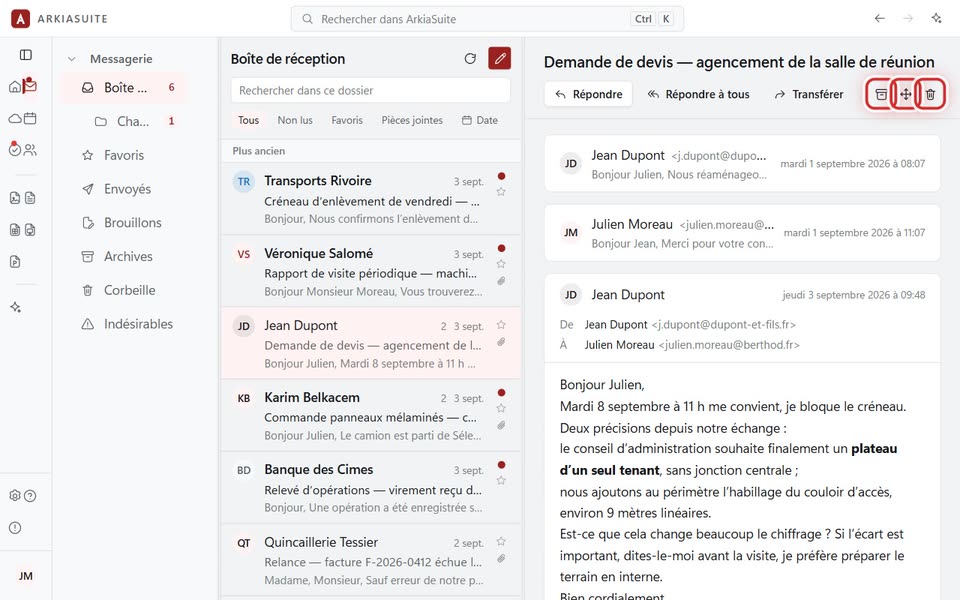The width and height of the screenshot is (960, 600).
Task: Refresh the inbox
Action: click(x=470, y=58)
